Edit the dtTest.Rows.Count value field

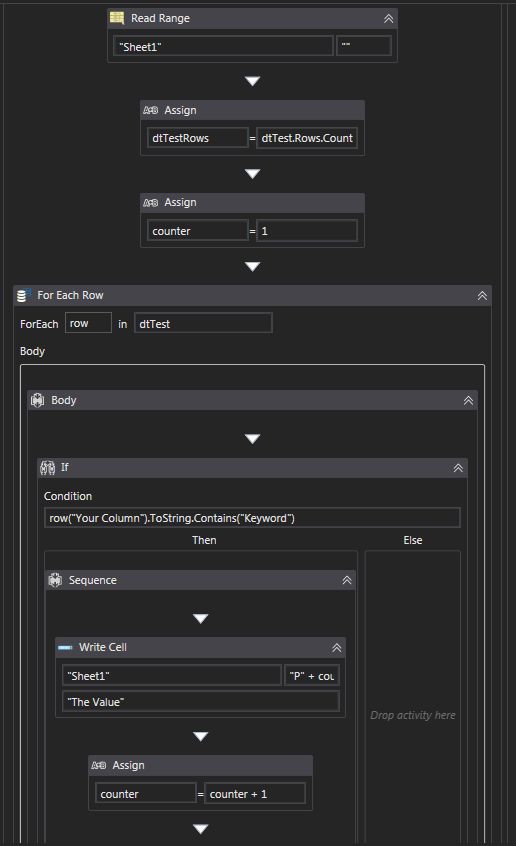307,138
